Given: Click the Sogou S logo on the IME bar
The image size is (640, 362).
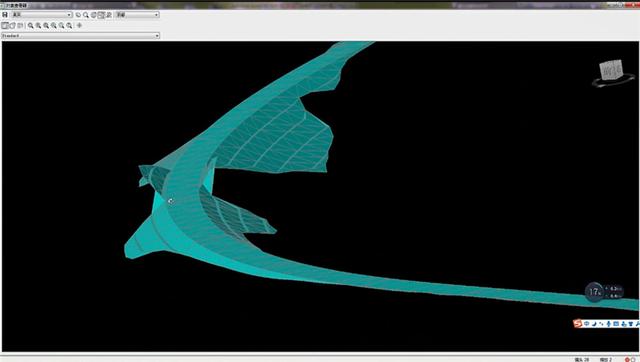Looking at the screenshot, I should point(578,324).
